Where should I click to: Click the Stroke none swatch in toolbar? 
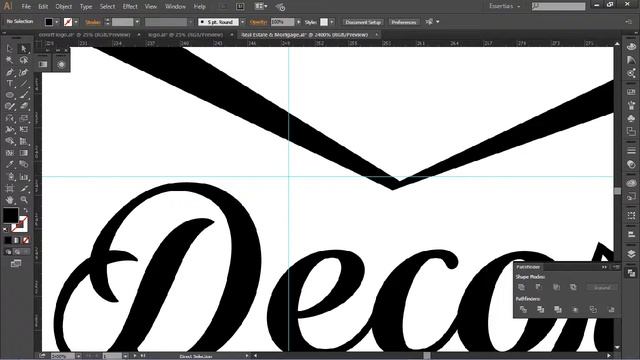pyautogui.click(x=20, y=224)
